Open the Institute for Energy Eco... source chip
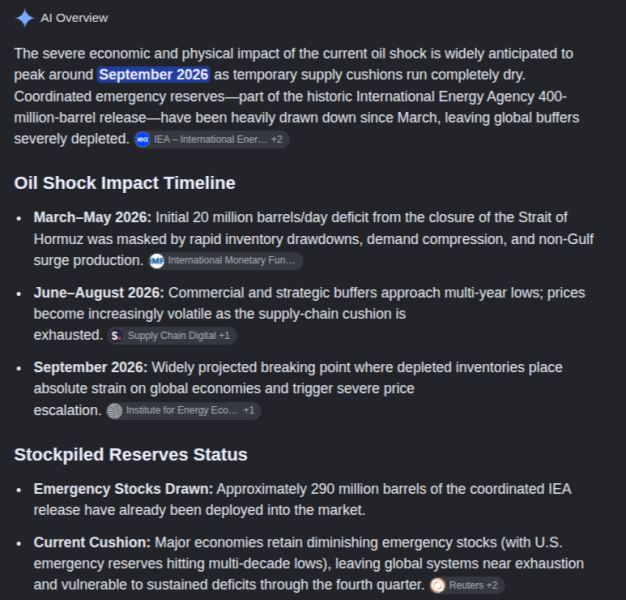Viewport: 626px width, 600px height. 184,410
